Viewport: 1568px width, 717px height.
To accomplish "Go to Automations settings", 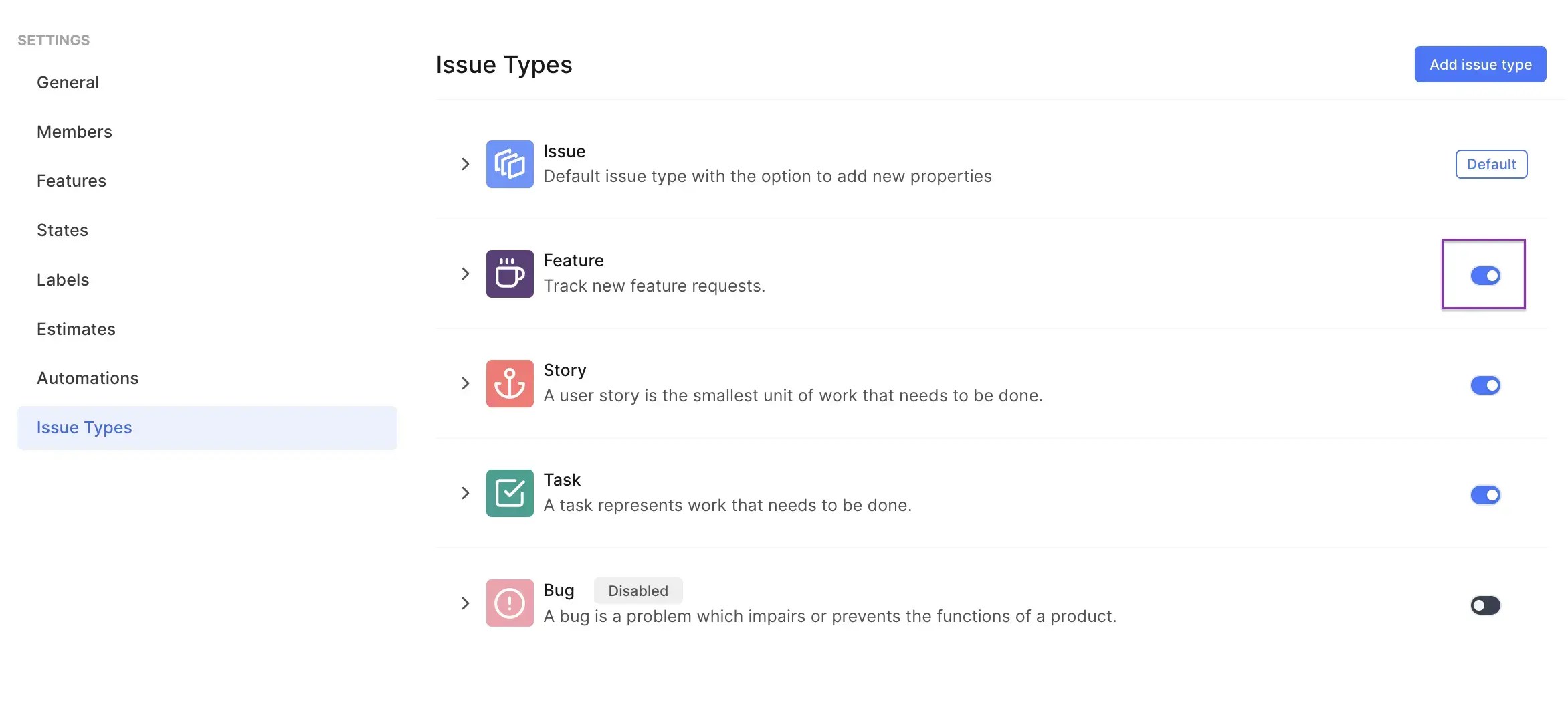I will pyautogui.click(x=88, y=378).
